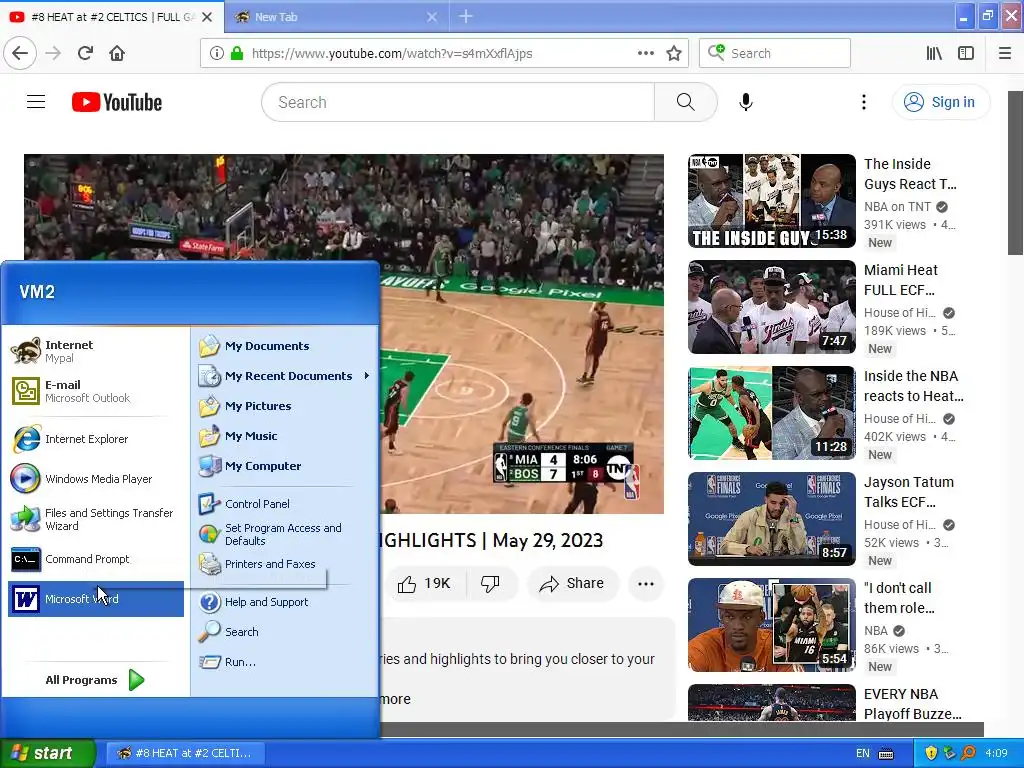
Task: Launch Mypal Internet from Start menu
Action: tap(96, 351)
